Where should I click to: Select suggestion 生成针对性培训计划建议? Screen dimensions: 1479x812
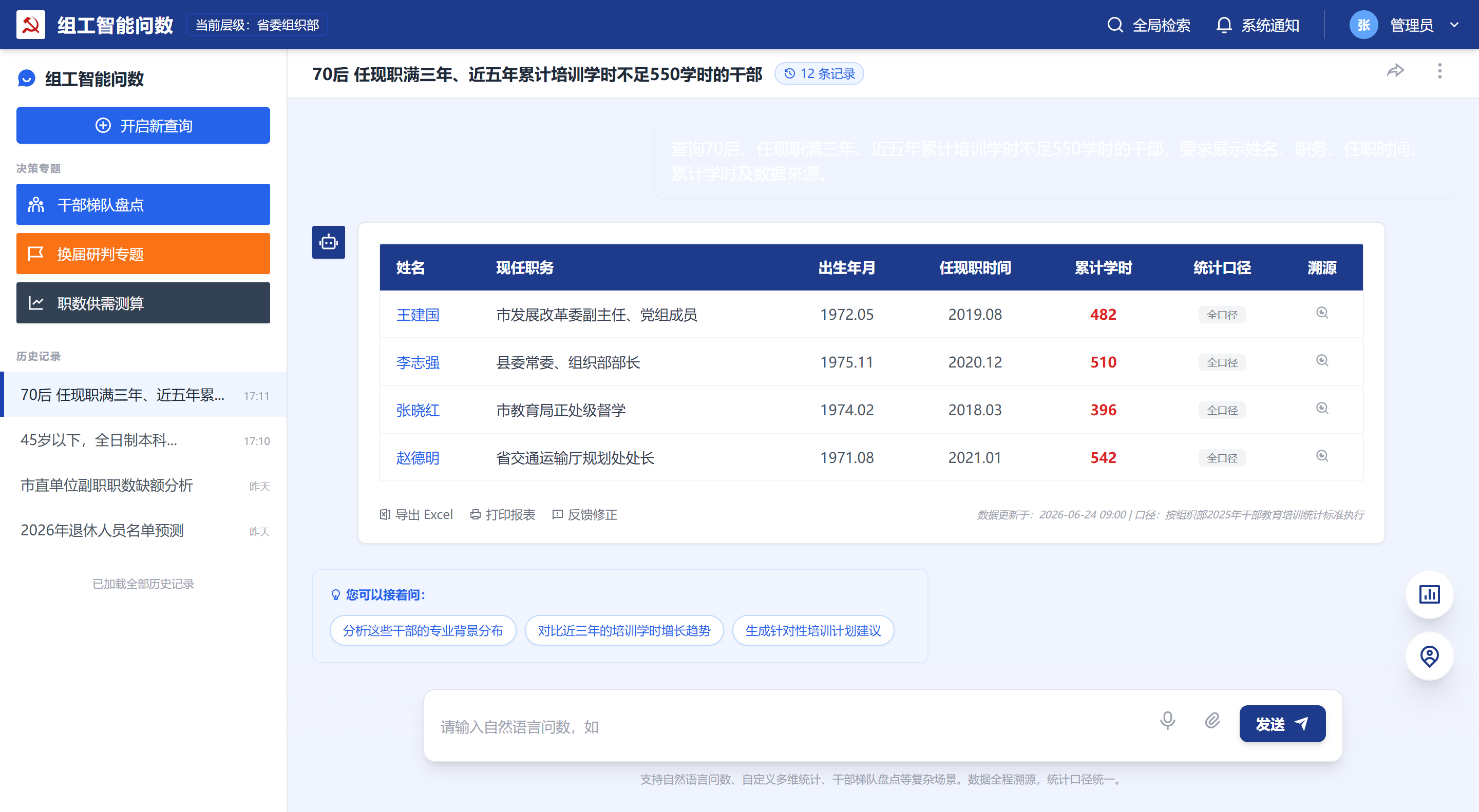click(813, 630)
